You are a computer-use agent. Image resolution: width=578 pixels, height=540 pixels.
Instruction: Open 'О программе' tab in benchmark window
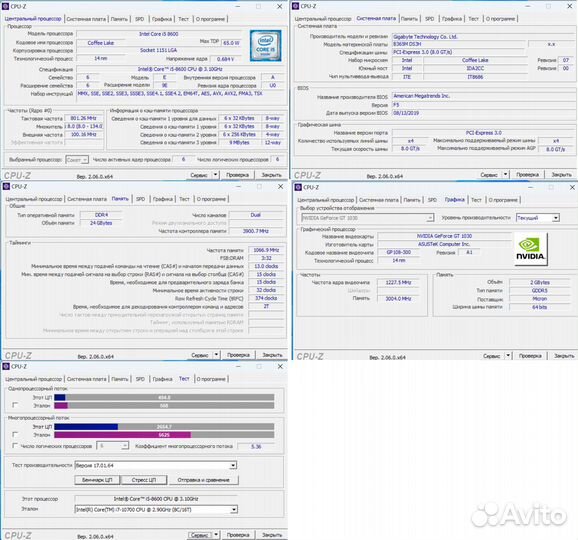(x=211, y=379)
